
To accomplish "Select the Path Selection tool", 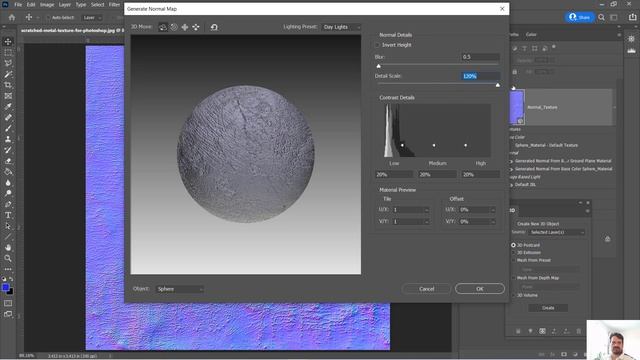I will tap(8, 226).
